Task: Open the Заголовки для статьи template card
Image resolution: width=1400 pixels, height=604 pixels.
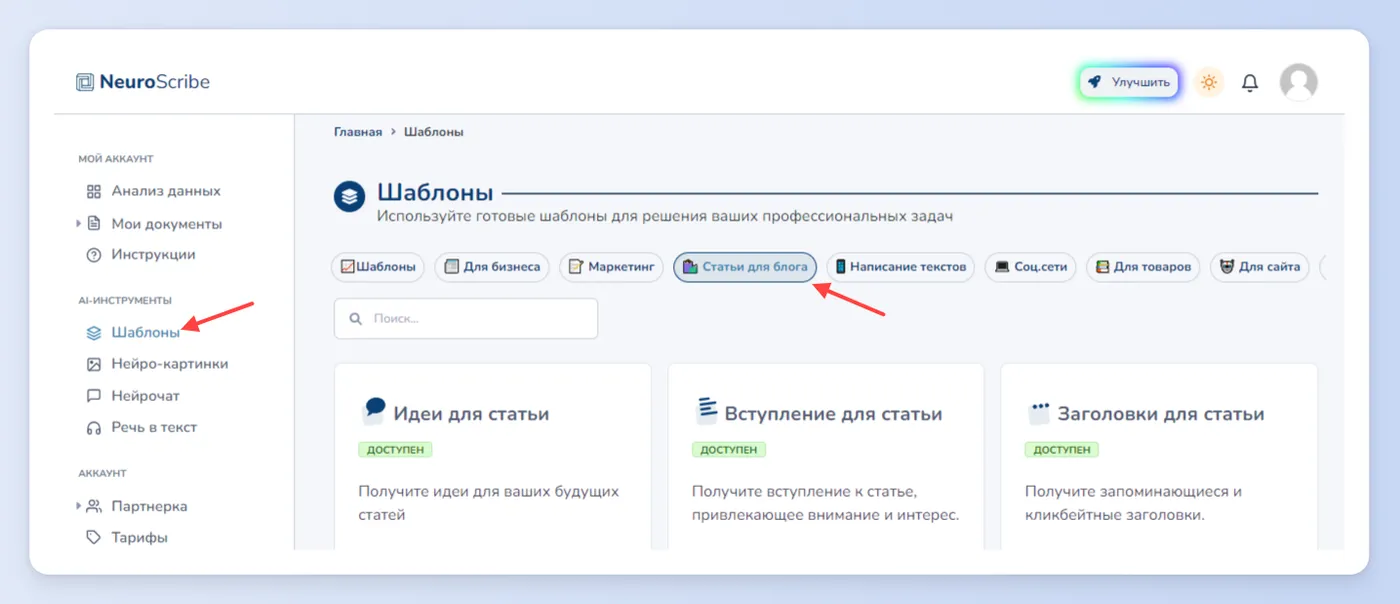Action: pos(1159,457)
